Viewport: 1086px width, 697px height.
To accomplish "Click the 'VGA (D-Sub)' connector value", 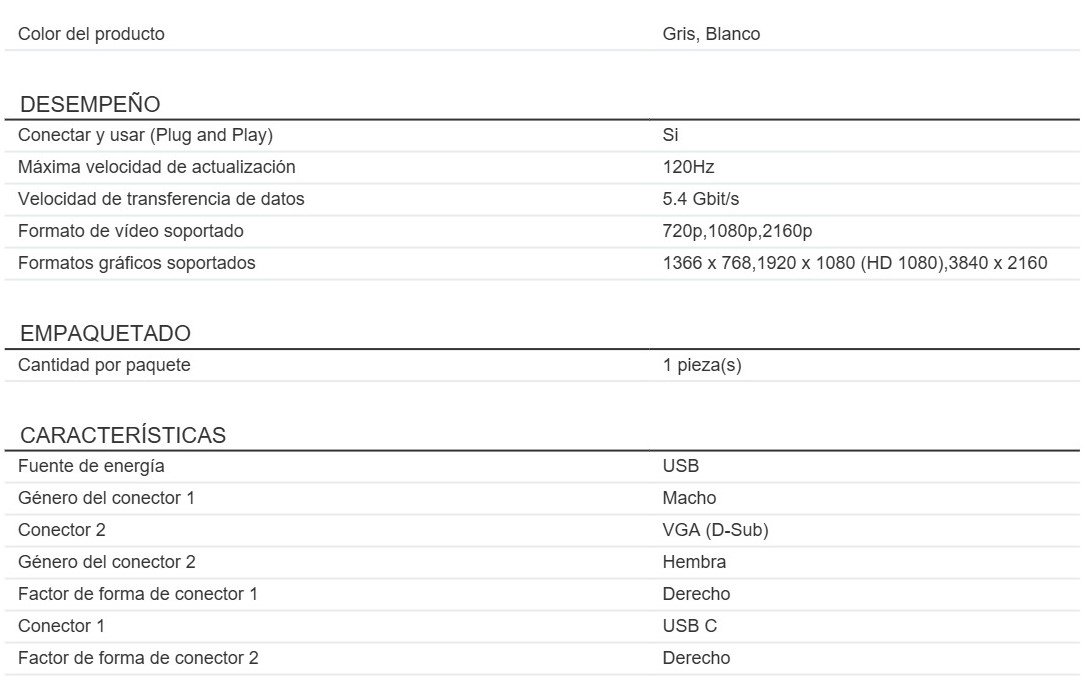I will click(x=715, y=530).
